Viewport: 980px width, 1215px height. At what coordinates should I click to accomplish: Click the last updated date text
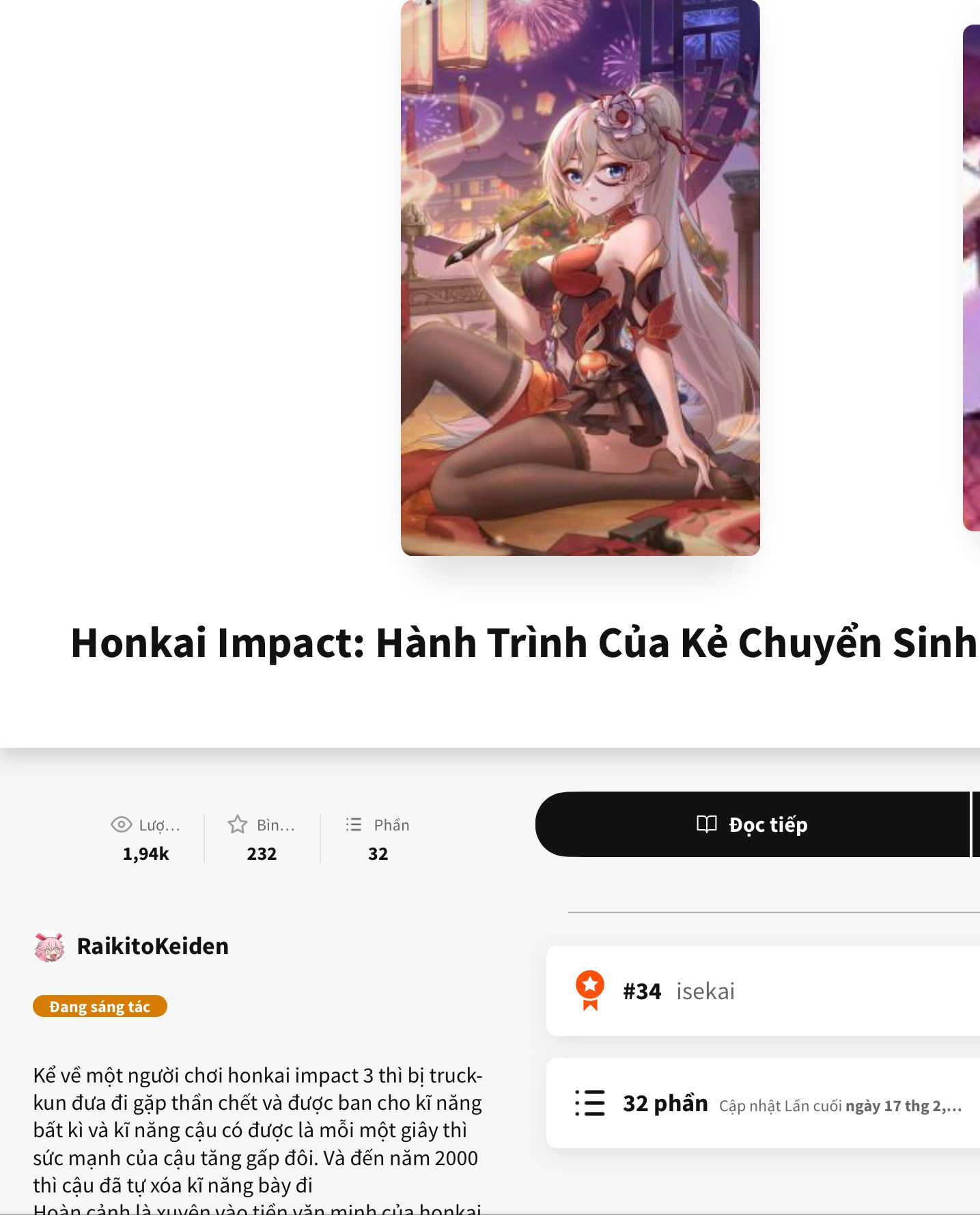[904, 1106]
